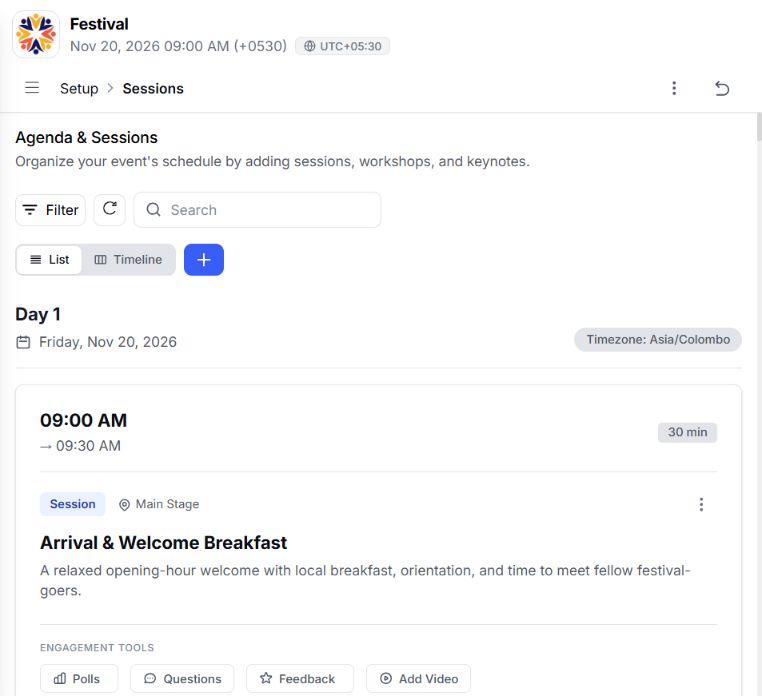Switch to Timeline view
Screen dimensions: 762x696
[128, 260]
